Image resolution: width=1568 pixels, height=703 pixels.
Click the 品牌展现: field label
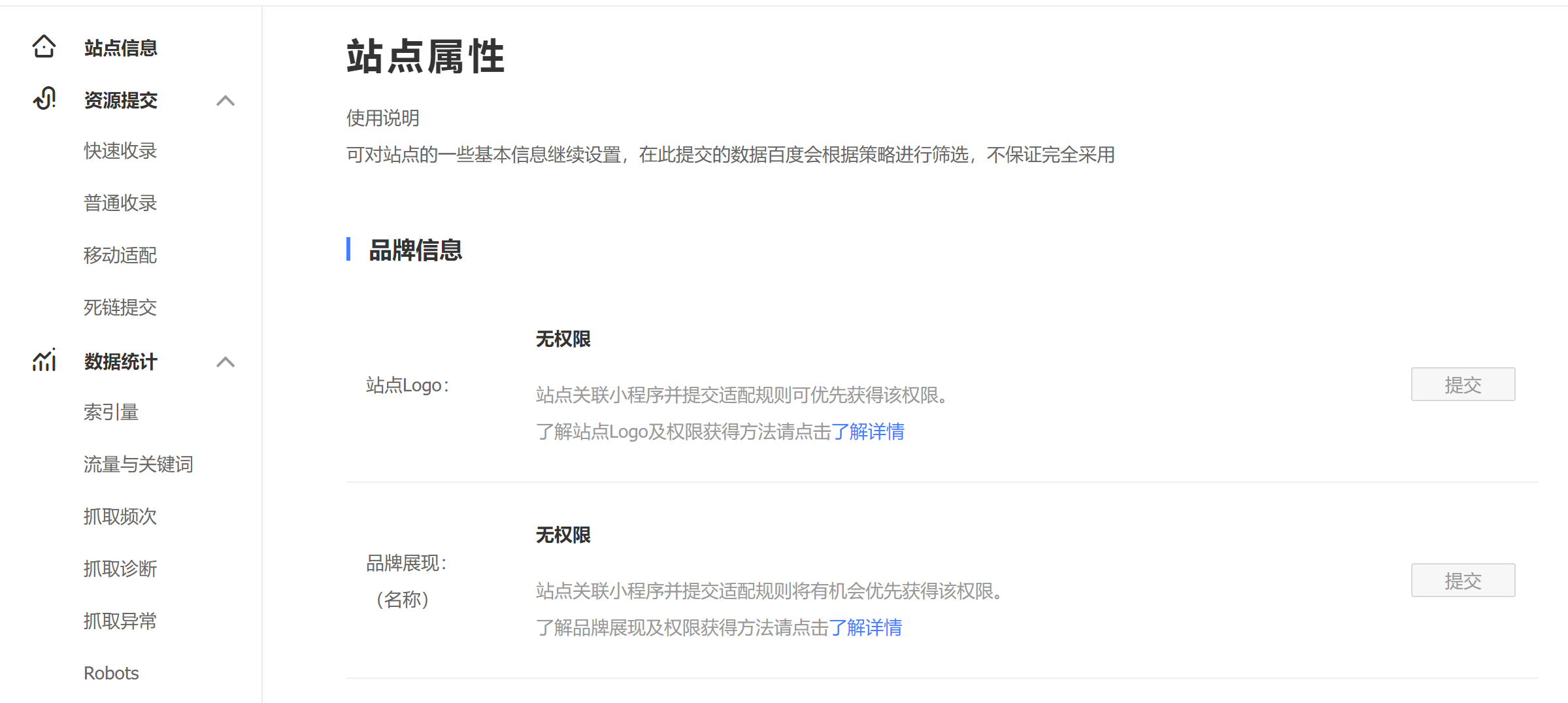point(407,563)
